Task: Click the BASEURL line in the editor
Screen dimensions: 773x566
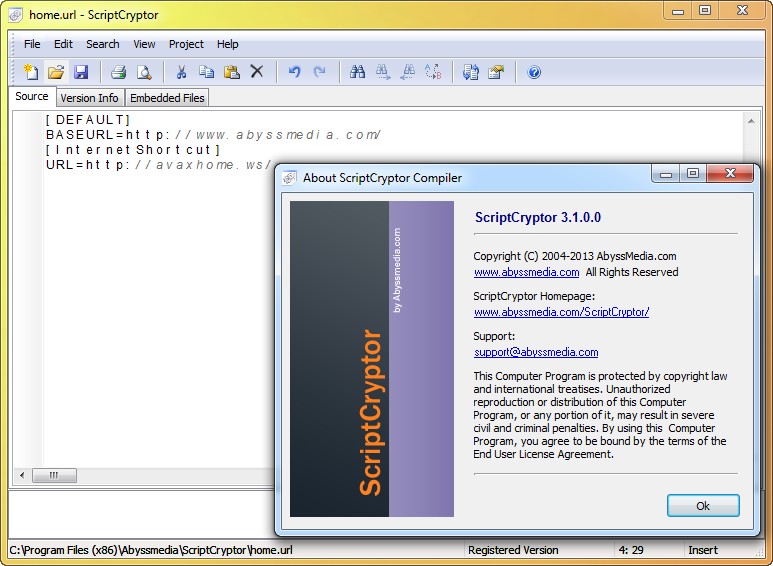Action: point(213,135)
